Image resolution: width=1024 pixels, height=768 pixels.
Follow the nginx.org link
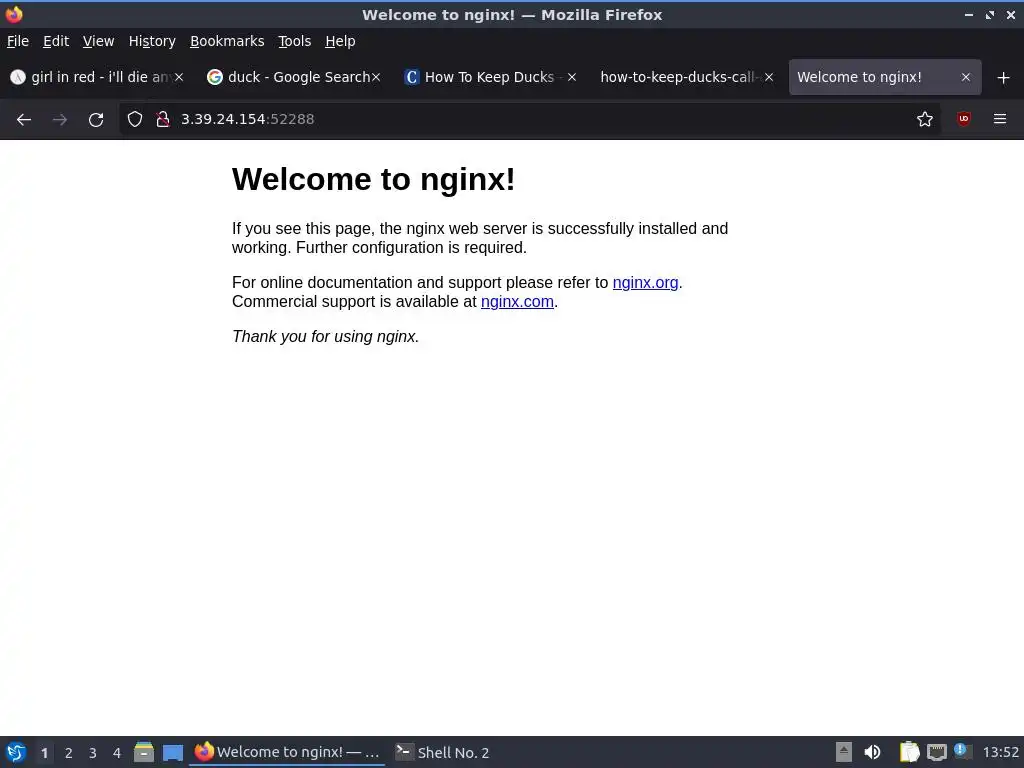coord(645,283)
